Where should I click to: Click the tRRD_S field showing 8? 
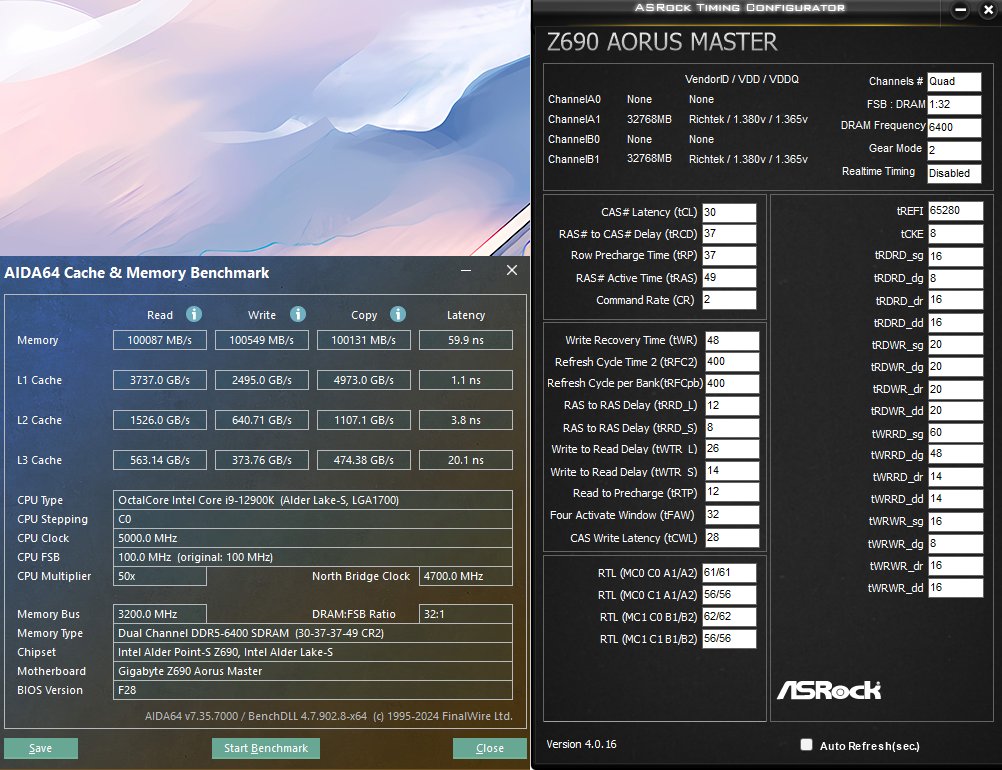732,427
